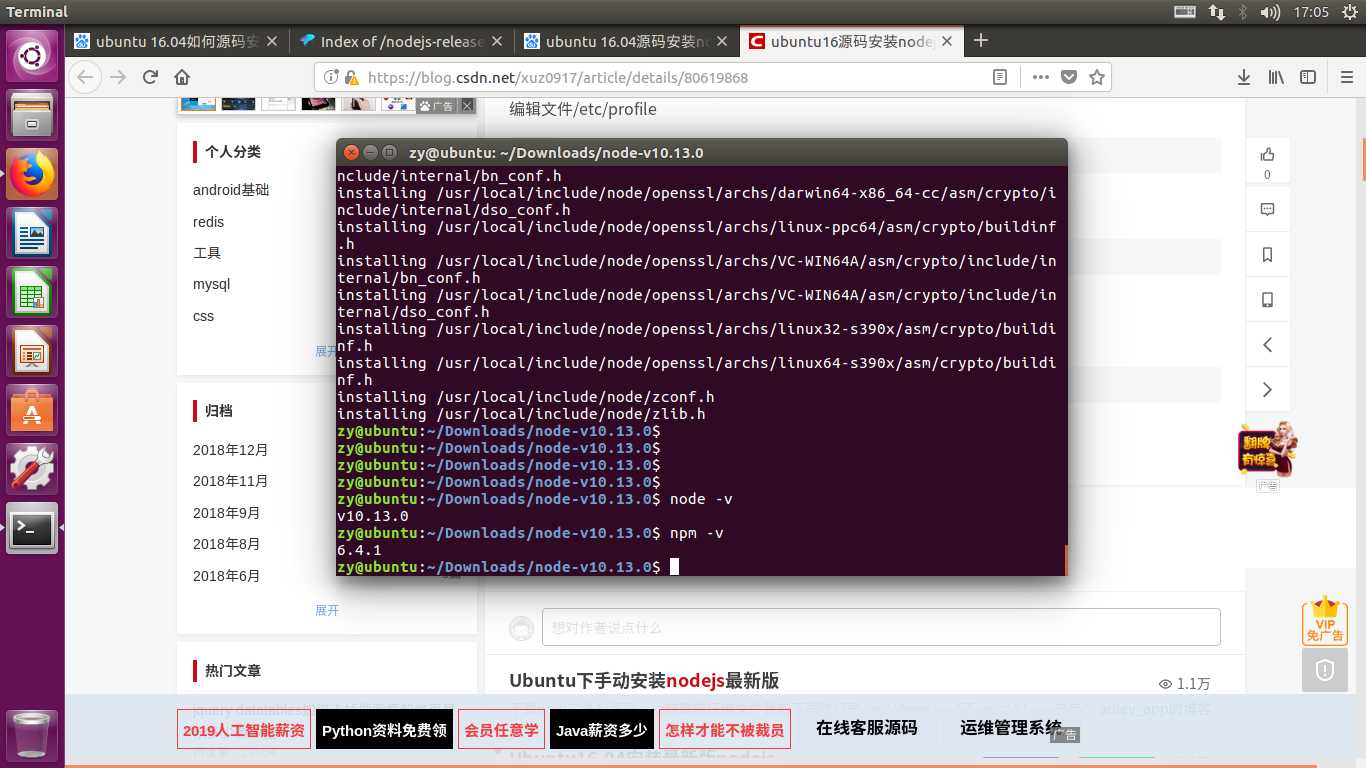Open Firefox library icon
1366x768 pixels.
(1276, 77)
